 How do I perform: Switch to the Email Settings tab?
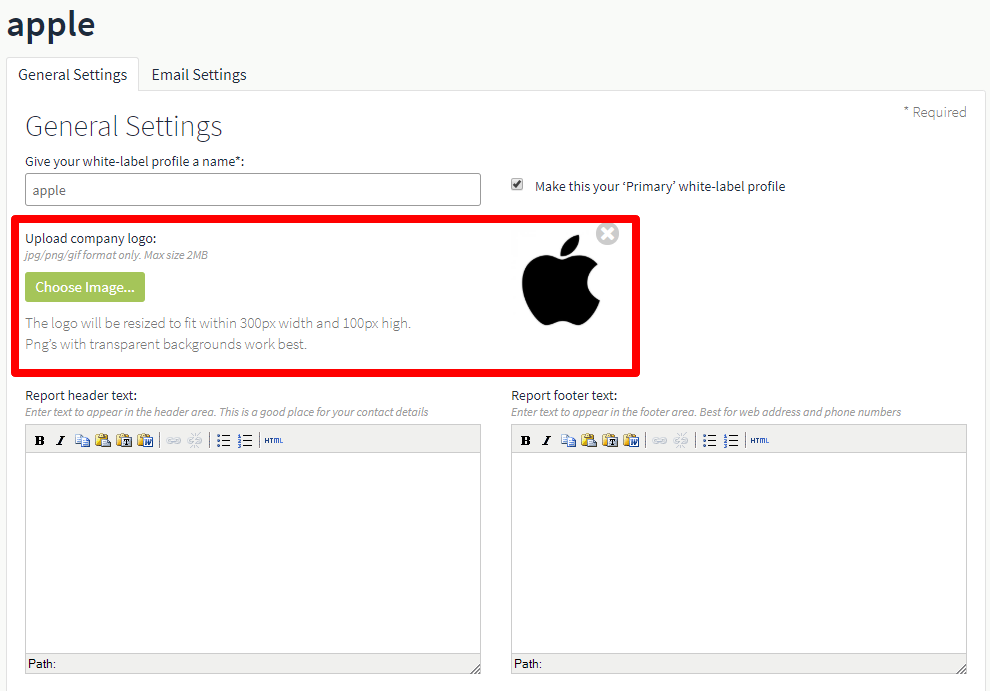click(x=199, y=75)
